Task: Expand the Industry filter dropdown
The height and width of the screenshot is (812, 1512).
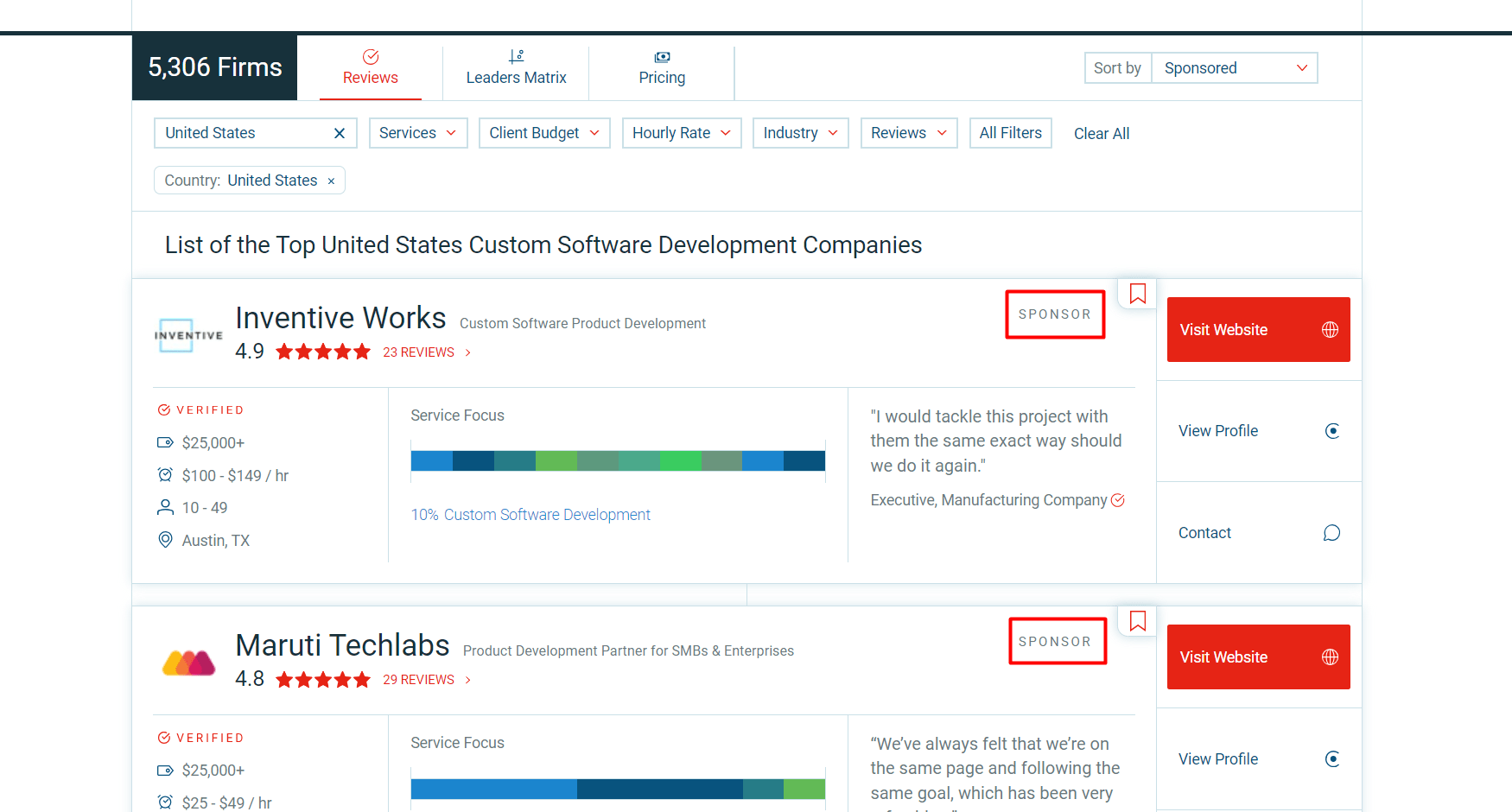Action: pos(801,133)
